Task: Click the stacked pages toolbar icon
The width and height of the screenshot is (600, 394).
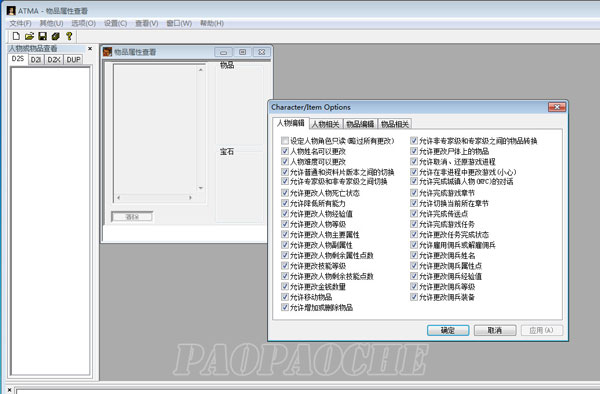Action: [55, 36]
